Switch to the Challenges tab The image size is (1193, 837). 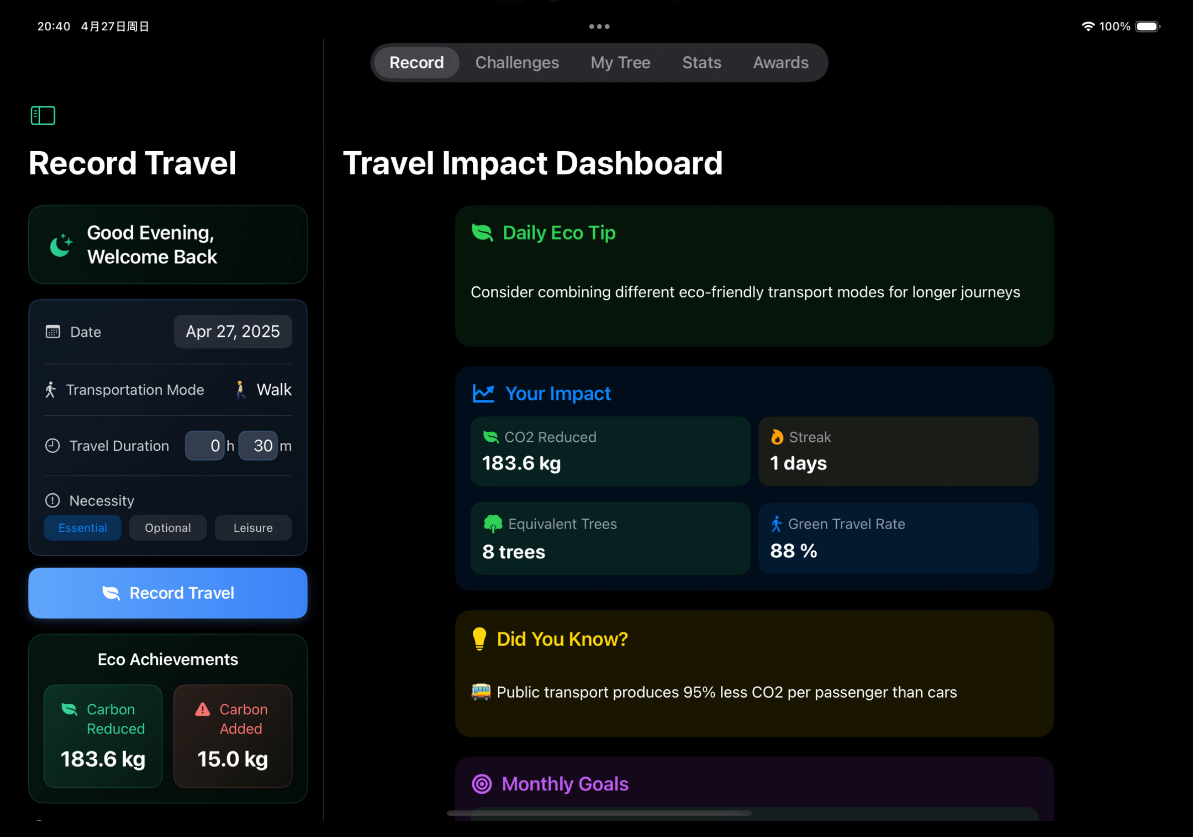click(x=517, y=62)
